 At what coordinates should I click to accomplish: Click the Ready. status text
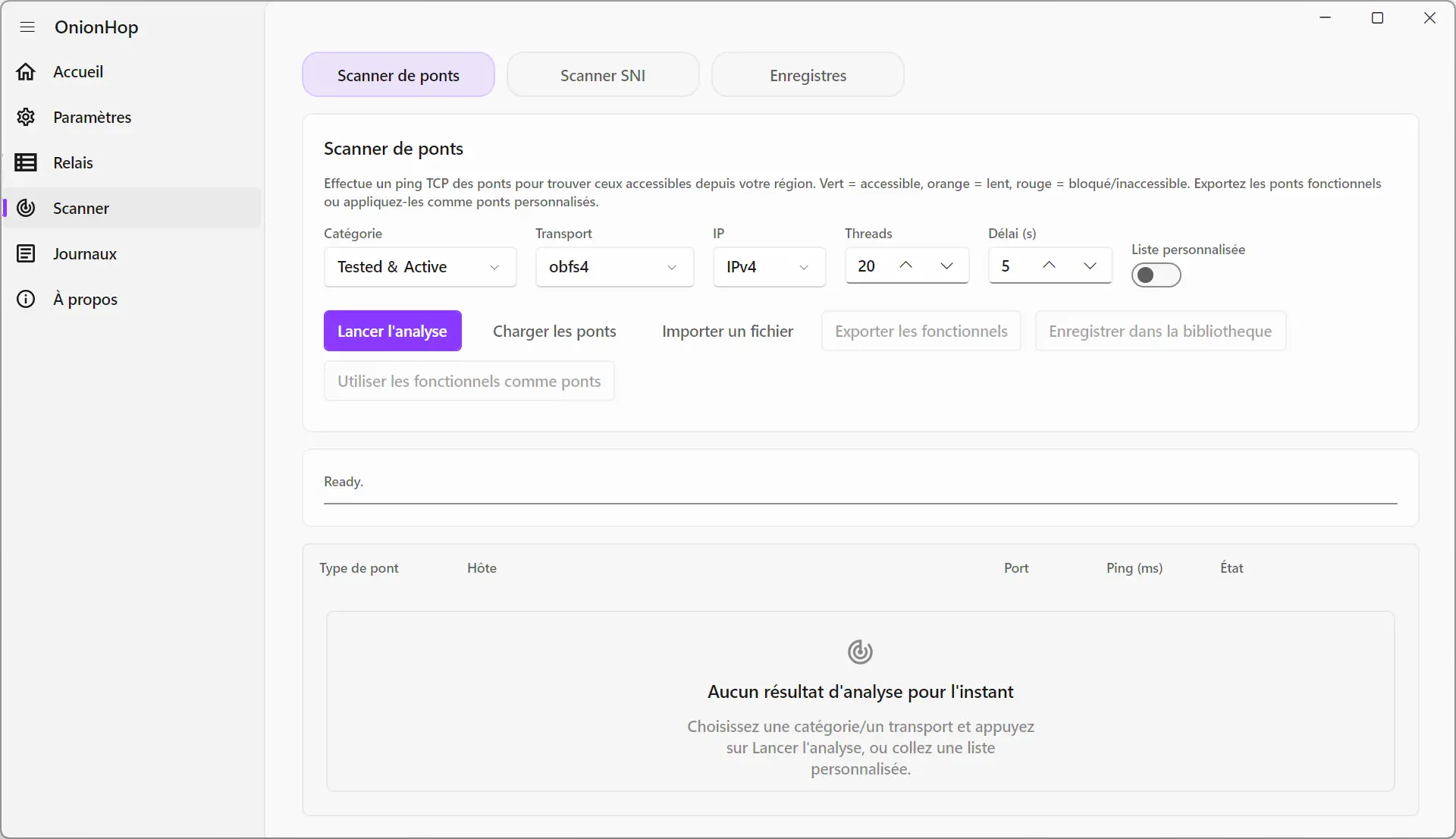coord(344,482)
